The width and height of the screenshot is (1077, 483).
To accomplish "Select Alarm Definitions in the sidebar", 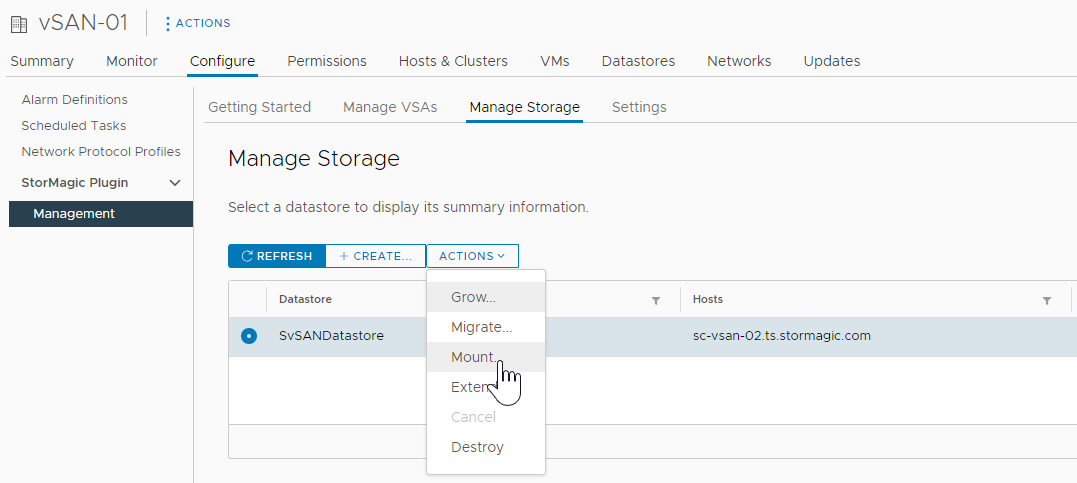I will [x=74, y=100].
